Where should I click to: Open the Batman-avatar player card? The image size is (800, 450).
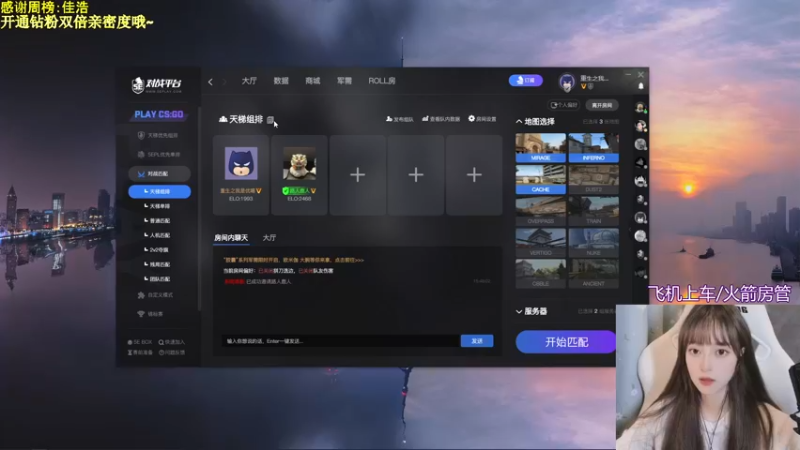click(241, 175)
